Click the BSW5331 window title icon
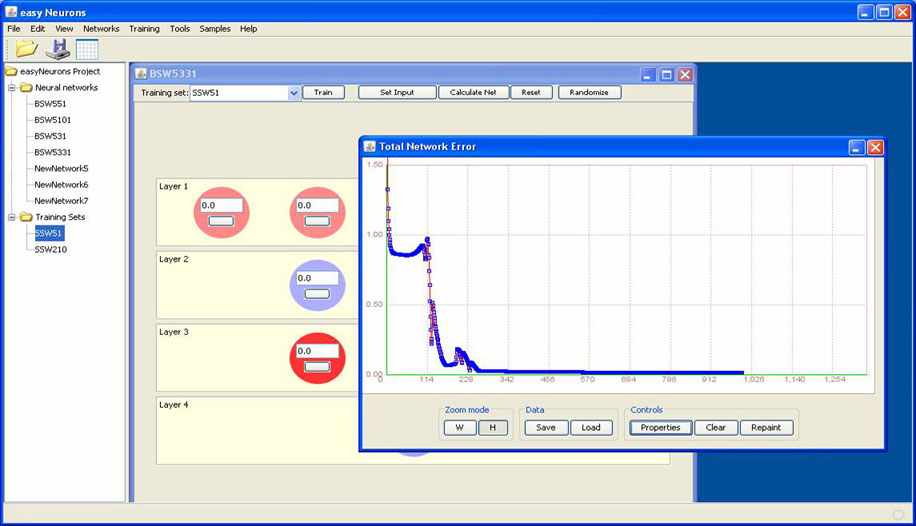This screenshot has height=526, width=916. point(141,74)
